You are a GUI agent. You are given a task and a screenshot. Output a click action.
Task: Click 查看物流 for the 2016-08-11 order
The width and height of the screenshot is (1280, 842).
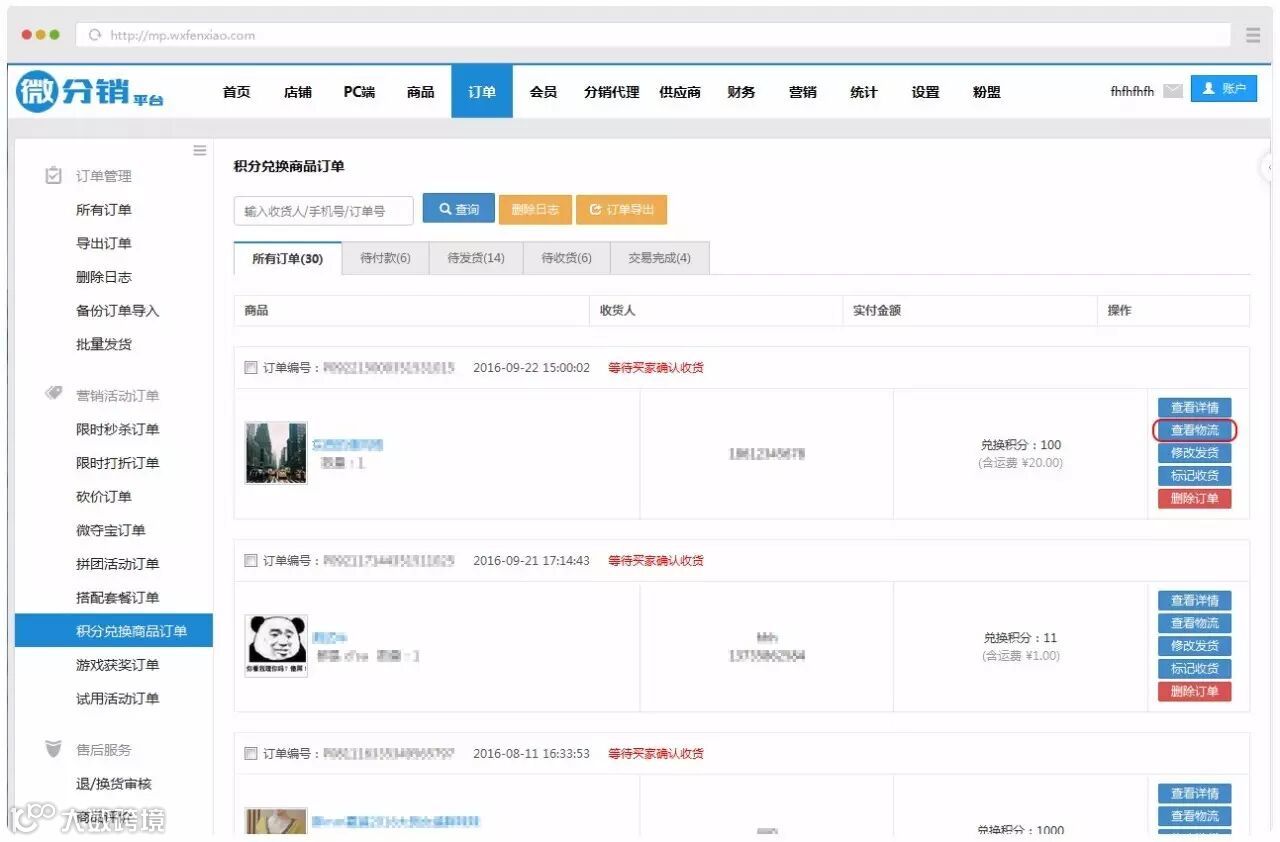coord(1195,816)
